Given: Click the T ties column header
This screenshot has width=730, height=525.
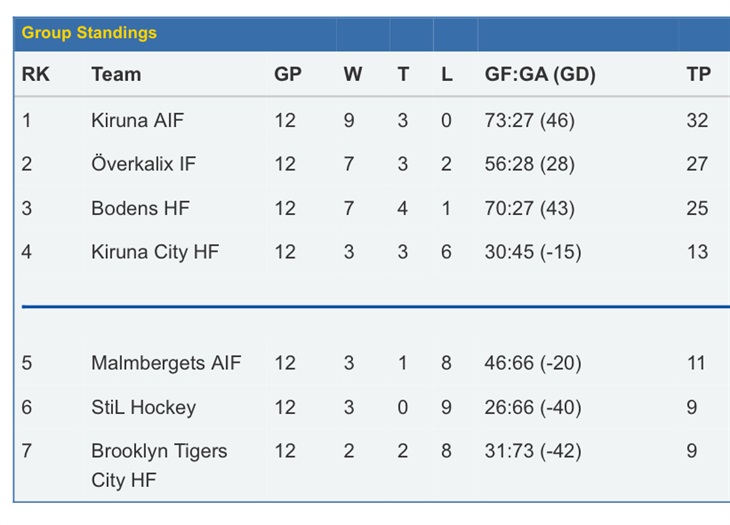Looking at the screenshot, I should point(403,74).
